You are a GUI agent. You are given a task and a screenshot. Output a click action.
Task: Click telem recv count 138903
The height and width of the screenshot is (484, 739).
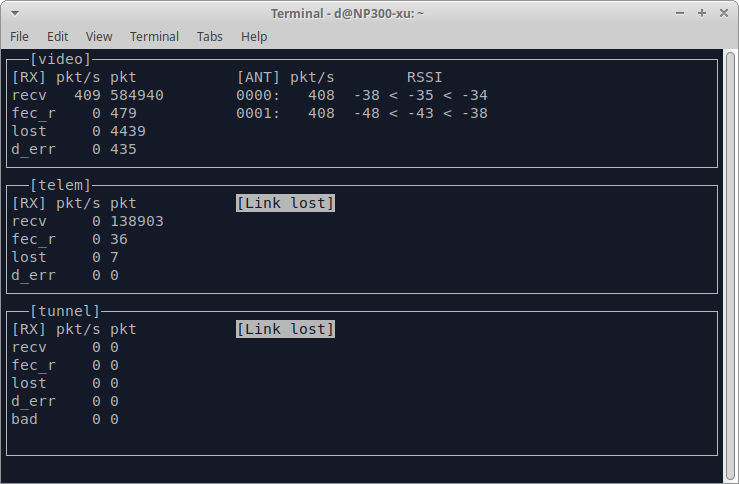click(x=137, y=221)
